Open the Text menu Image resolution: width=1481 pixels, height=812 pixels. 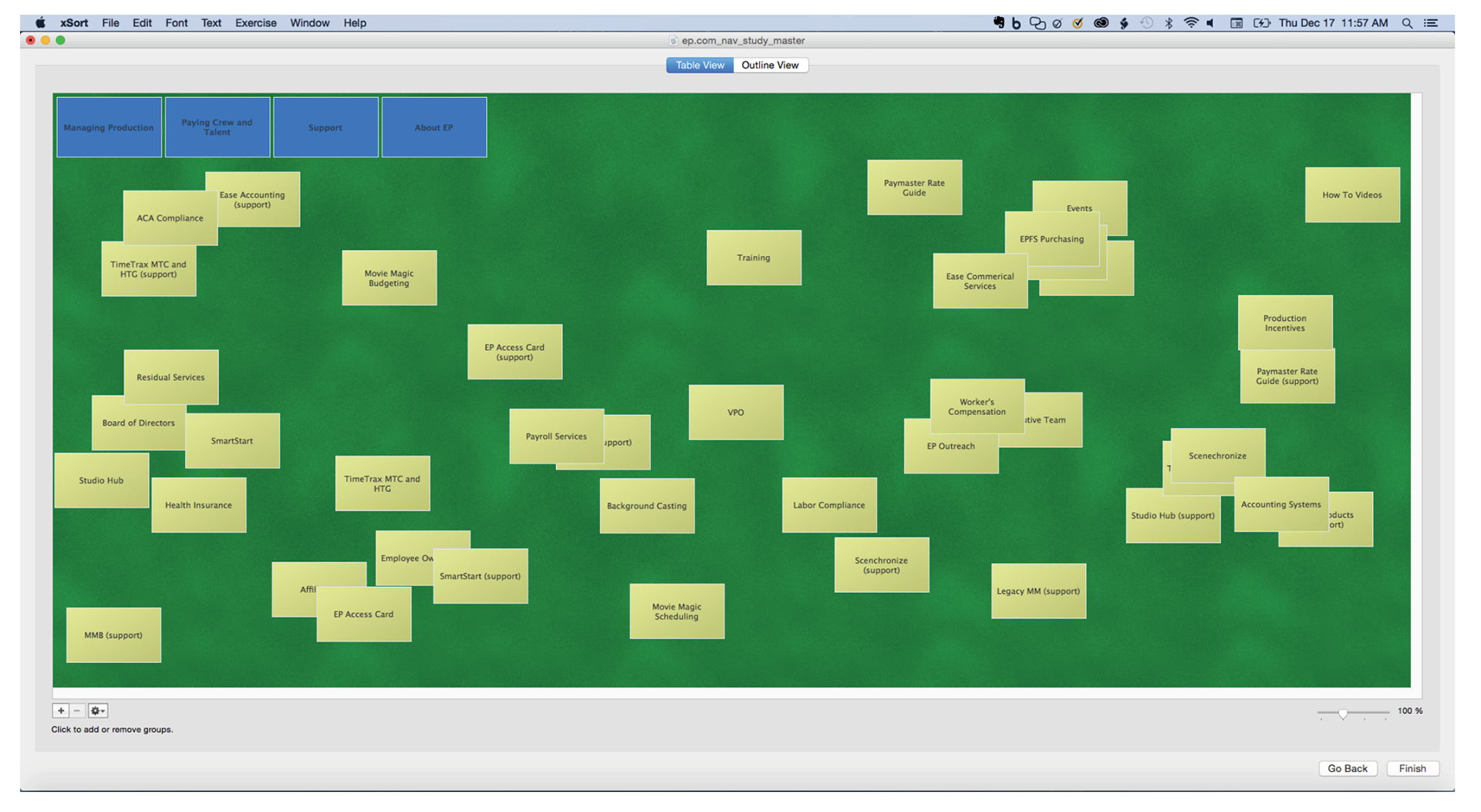coord(211,23)
